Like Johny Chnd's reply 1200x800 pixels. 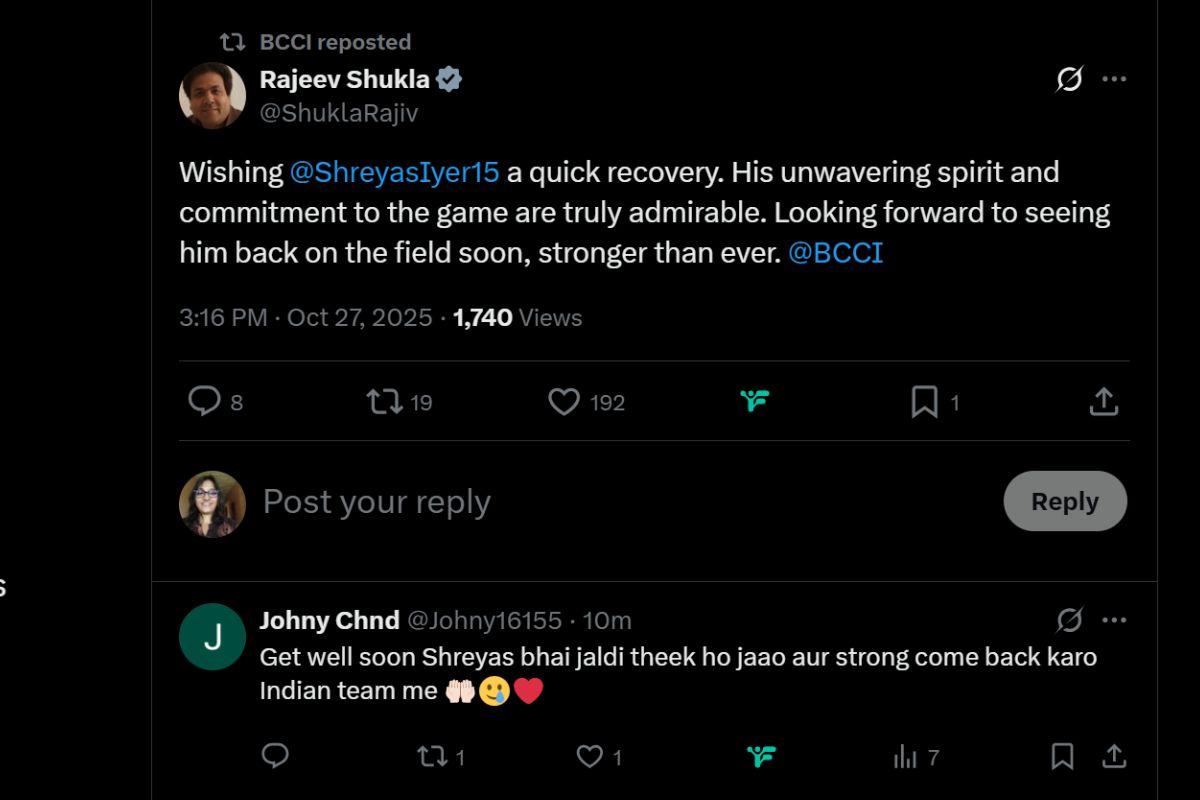pyautogui.click(x=589, y=757)
